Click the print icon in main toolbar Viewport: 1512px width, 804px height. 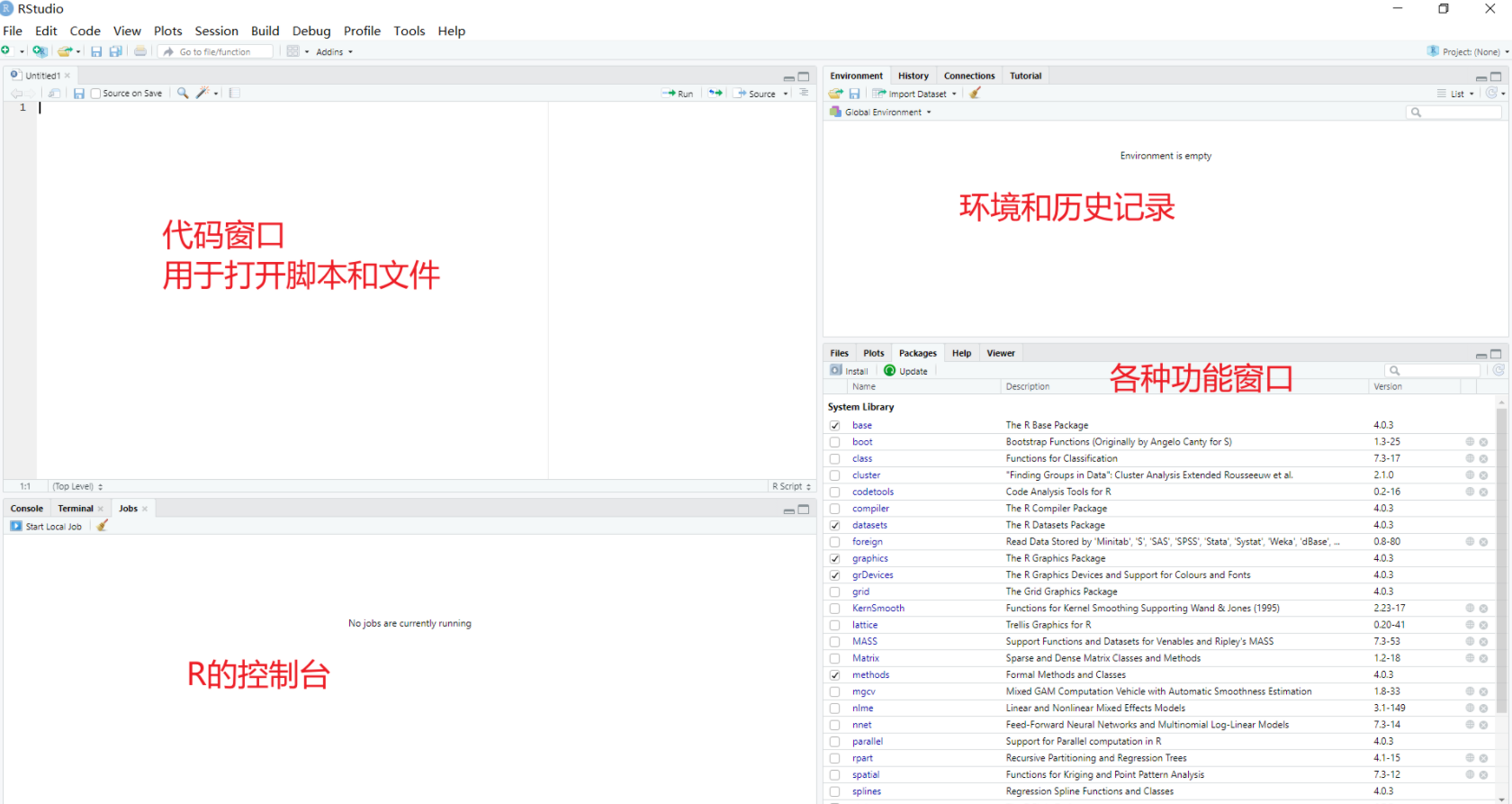140,51
